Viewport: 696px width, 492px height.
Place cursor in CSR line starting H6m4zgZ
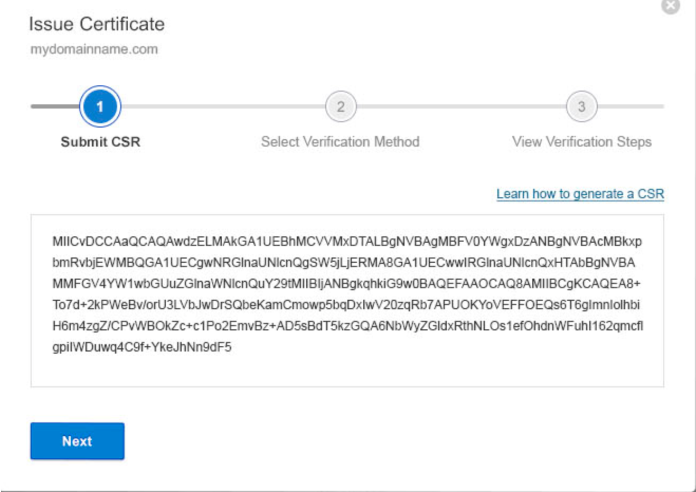(x=348, y=326)
